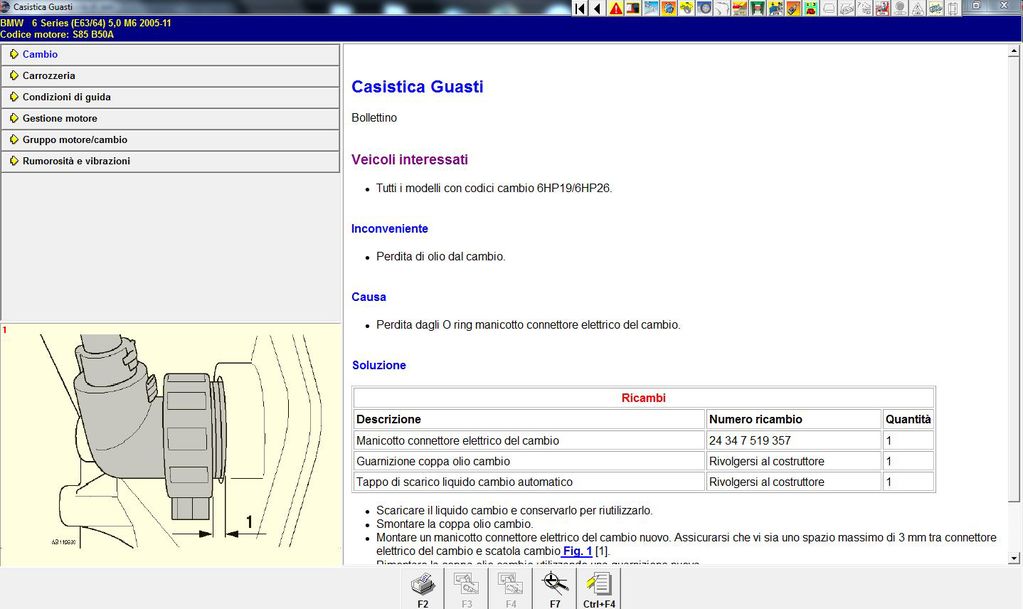Screen dimensions: 1023x609
Task: Click the Inconveniente heading
Action: point(389,228)
